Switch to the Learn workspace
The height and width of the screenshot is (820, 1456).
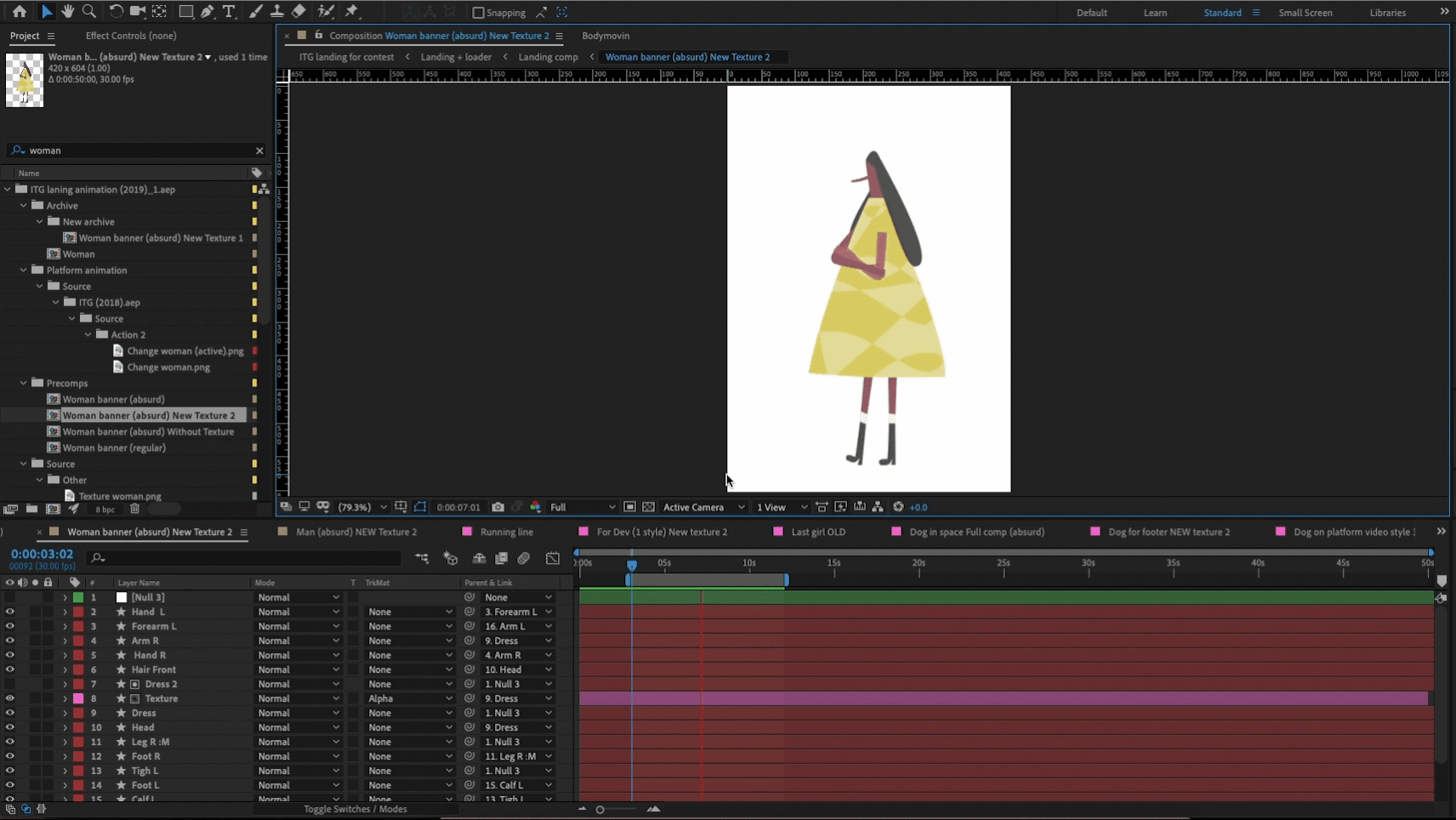pos(1155,13)
